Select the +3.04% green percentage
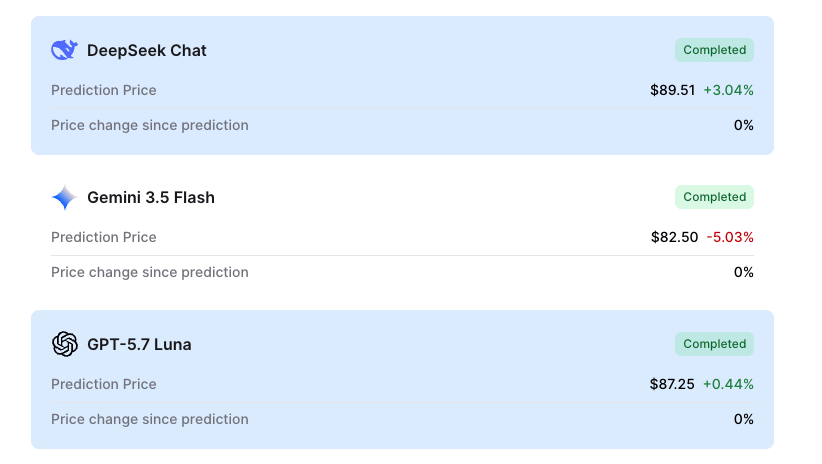Viewport: 822px width, 464px height. (728, 90)
